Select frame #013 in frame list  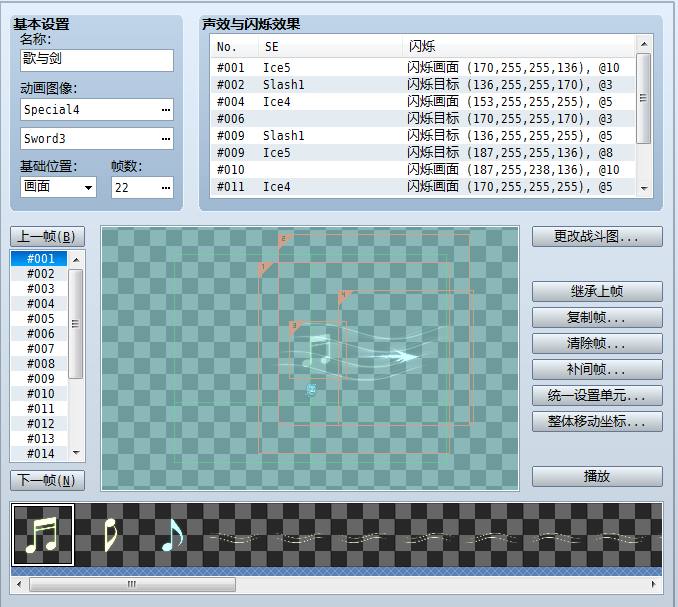39,439
